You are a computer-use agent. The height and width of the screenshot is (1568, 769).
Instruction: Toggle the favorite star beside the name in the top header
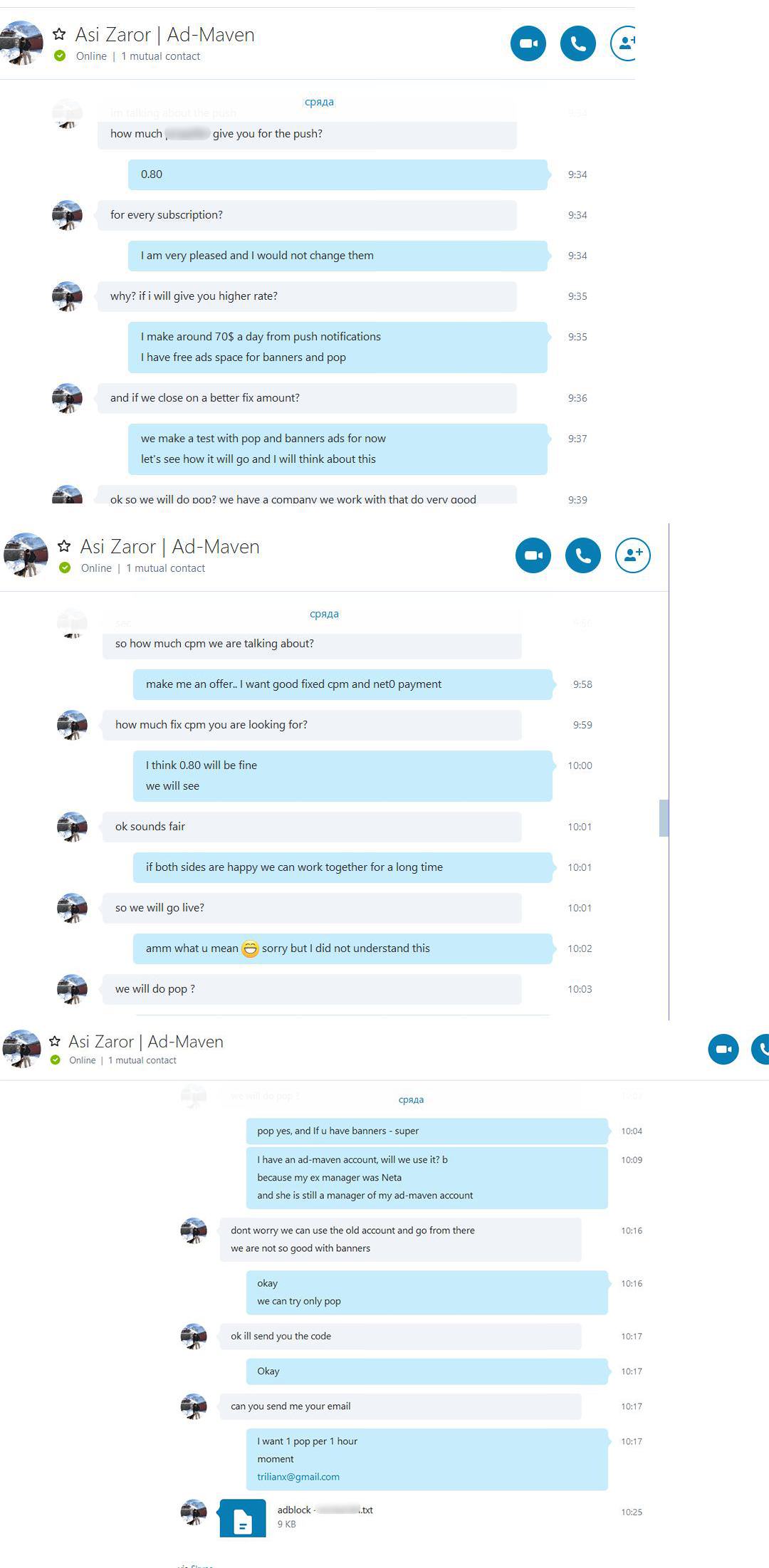click(x=60, y=34)
